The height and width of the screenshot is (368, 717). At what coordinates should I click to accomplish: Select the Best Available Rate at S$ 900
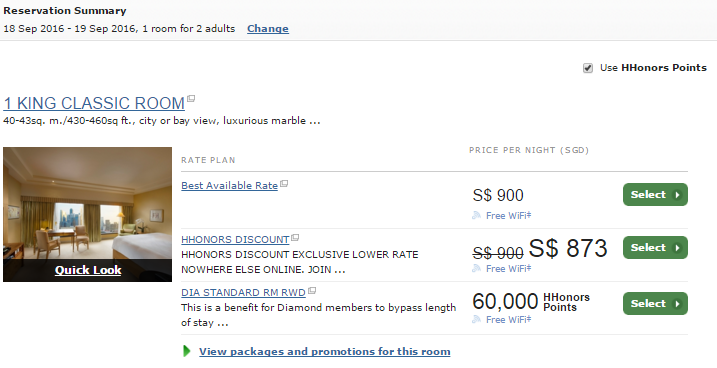pyautogui.click(x=655, y=195)
